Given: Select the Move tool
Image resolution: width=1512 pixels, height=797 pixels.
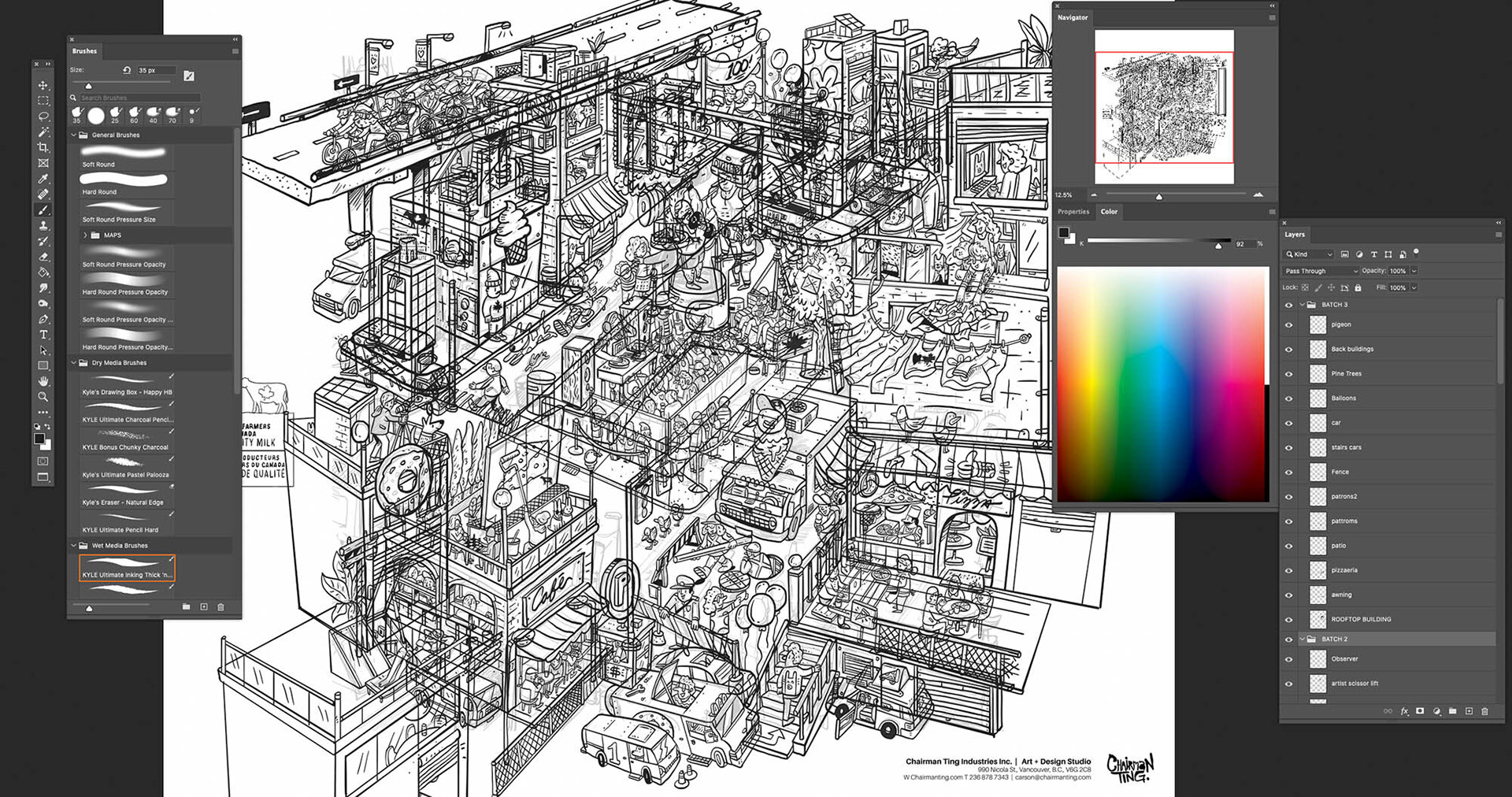Looking at the screenshot, I should click(43, 85).
